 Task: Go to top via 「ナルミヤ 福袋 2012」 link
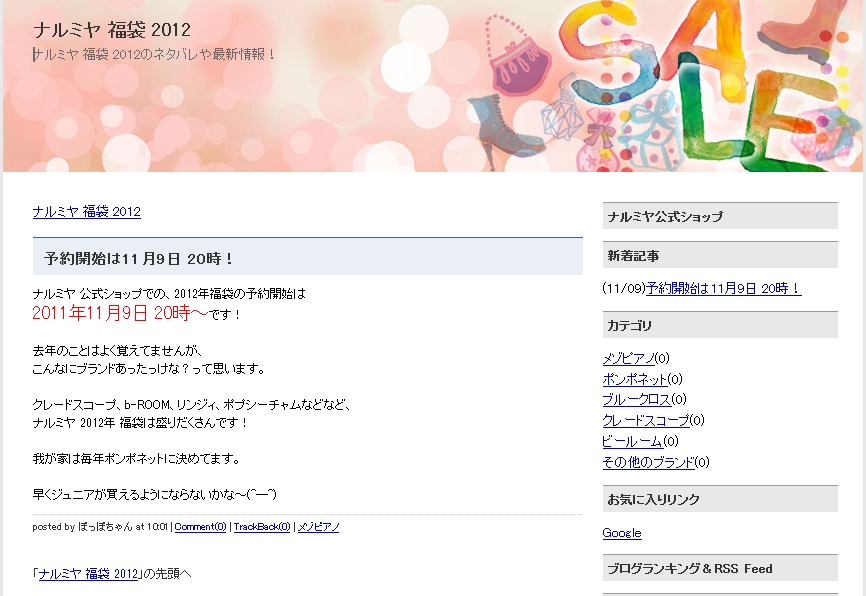[x=88, y=574]
